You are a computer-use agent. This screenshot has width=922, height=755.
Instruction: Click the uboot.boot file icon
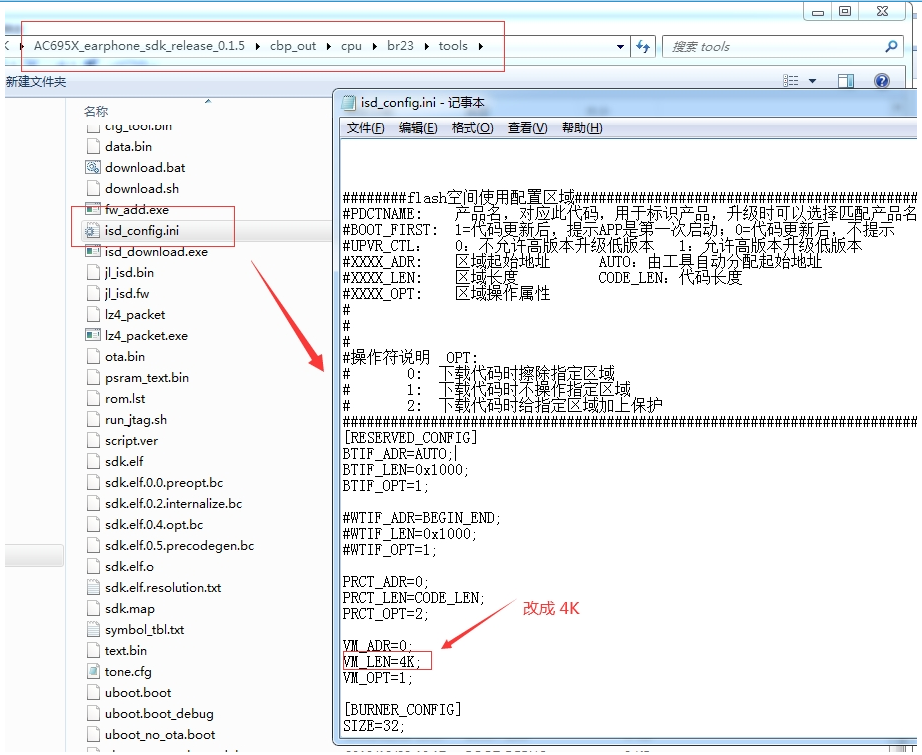tap(92, 693)
